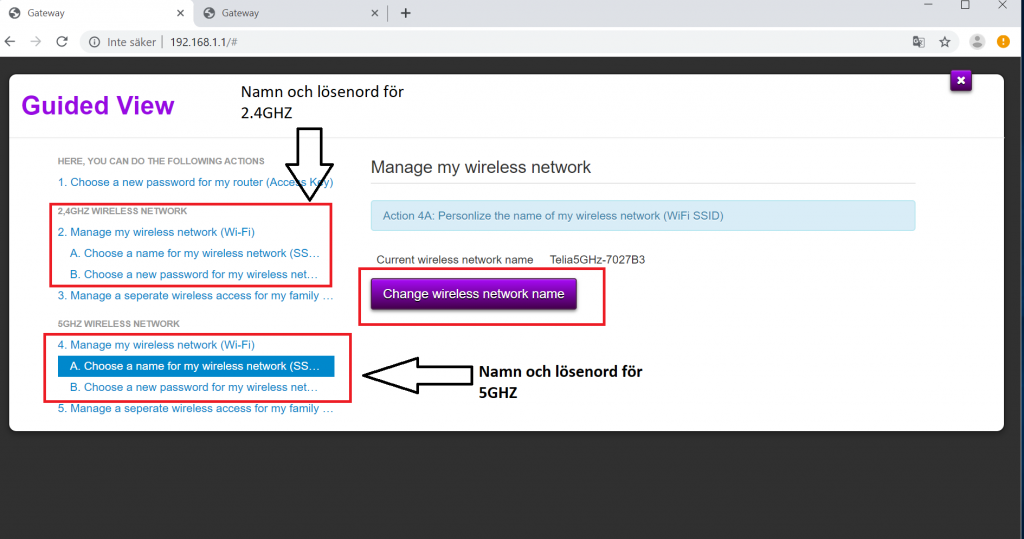This screenshot has height=539, width=1024.
Task: Click the highlighted 5GHz 'Choose a name' item
Action: pos(196,366)
